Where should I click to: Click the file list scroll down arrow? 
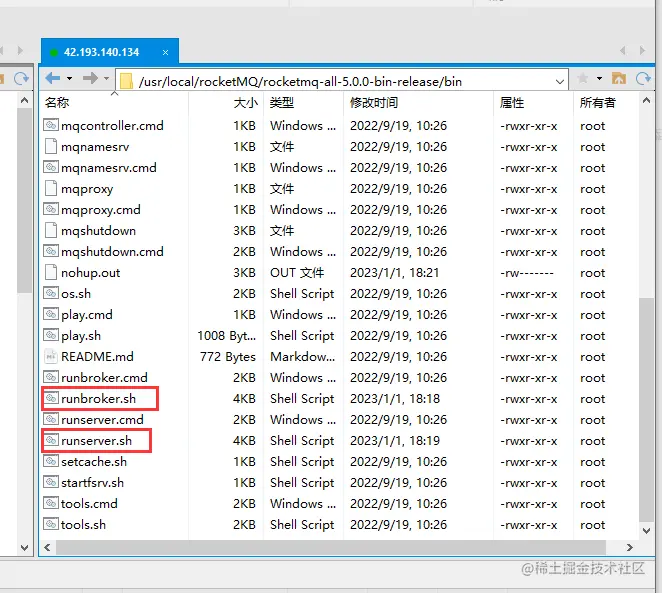(x=646, y=531)
